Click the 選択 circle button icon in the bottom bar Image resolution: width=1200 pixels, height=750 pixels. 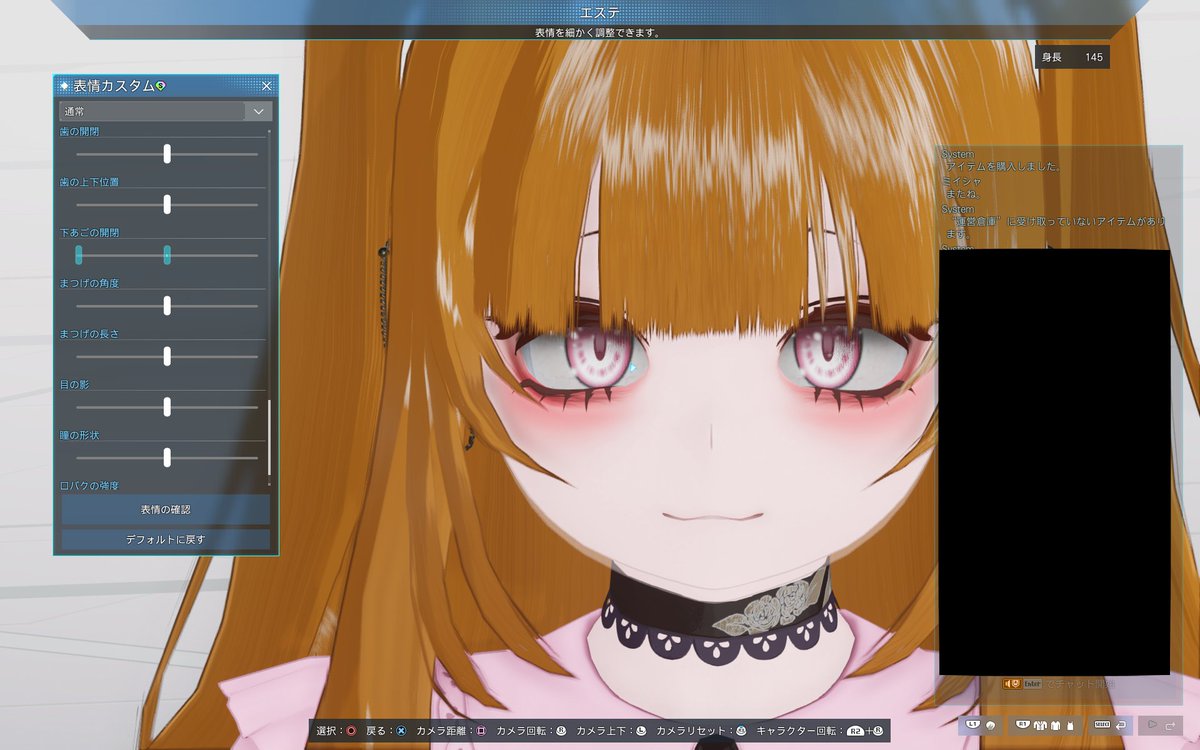(x=353, y=730)
